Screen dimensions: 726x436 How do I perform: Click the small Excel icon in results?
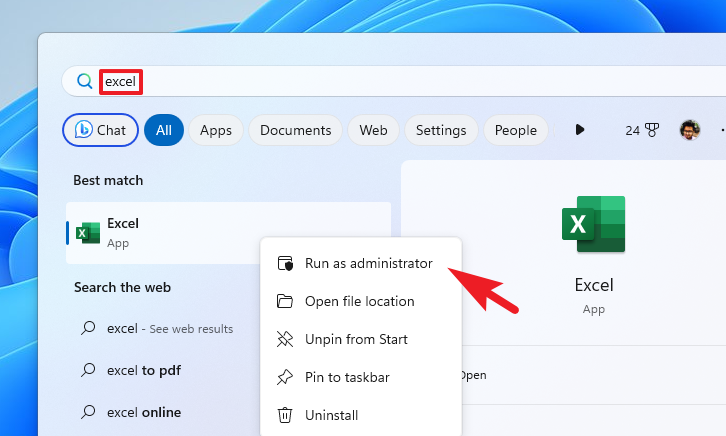coord(88,233)
